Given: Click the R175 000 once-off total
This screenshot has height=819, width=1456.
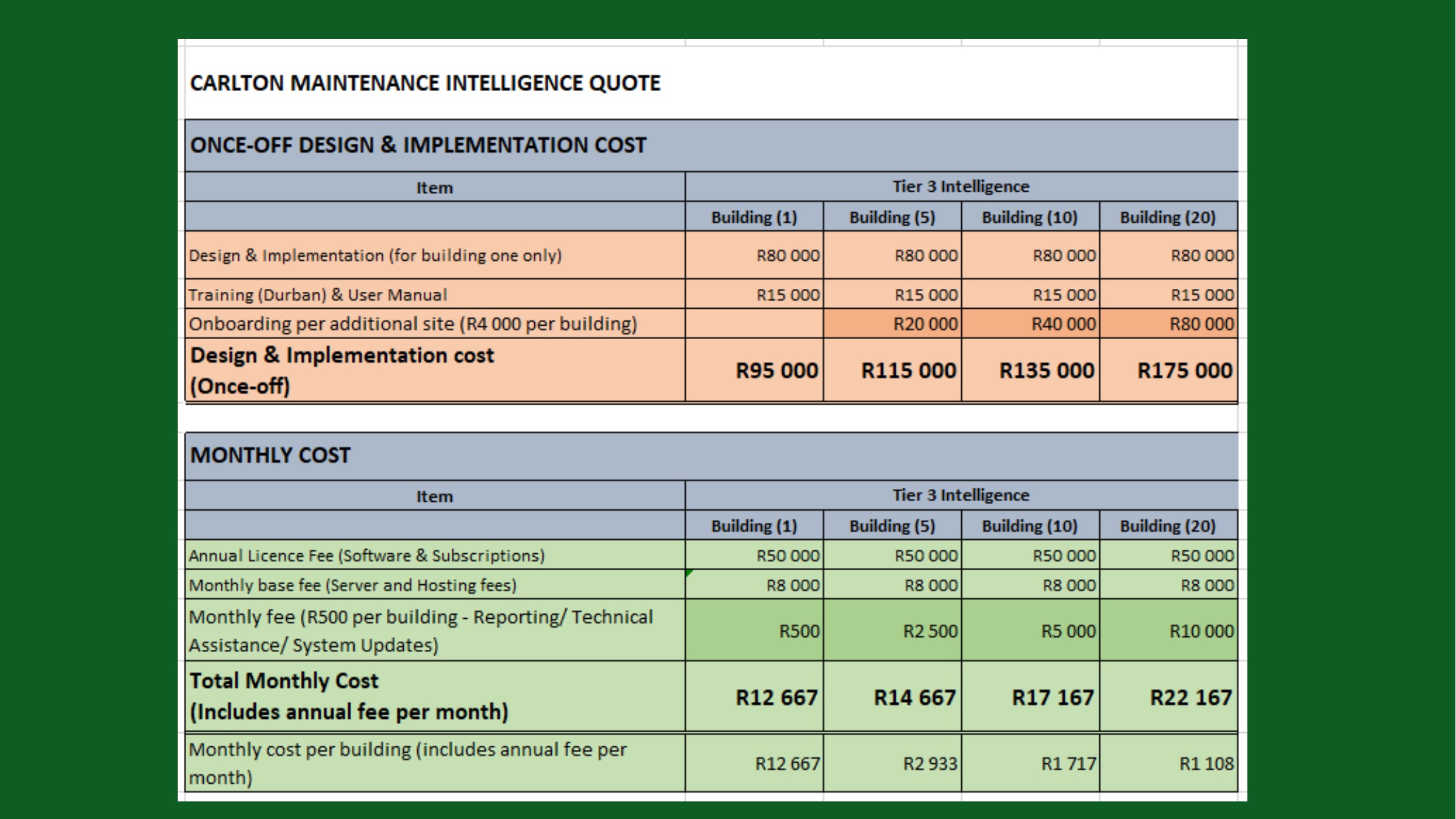Looking at the screenshot, I should pyautogui.click(x=1185, y=371).
